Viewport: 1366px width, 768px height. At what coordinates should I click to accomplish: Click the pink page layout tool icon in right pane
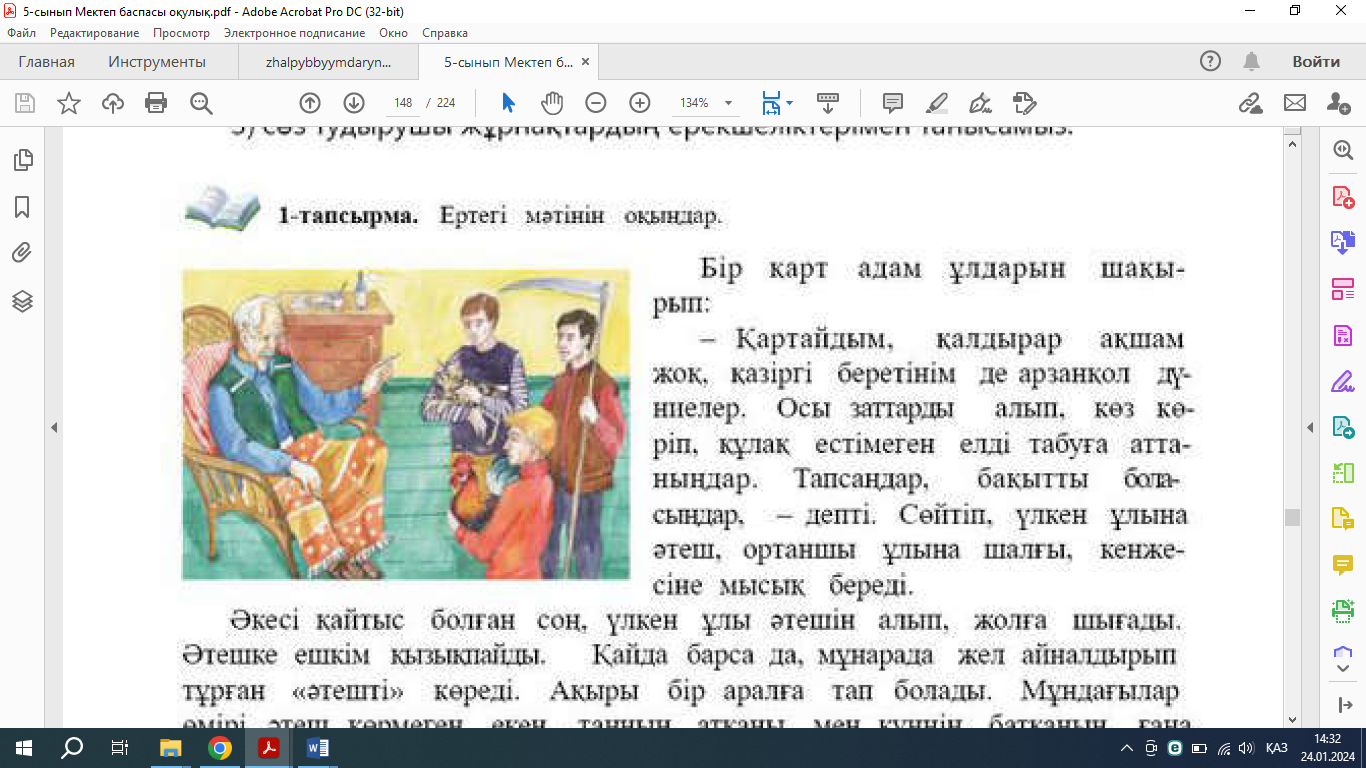1343,289
